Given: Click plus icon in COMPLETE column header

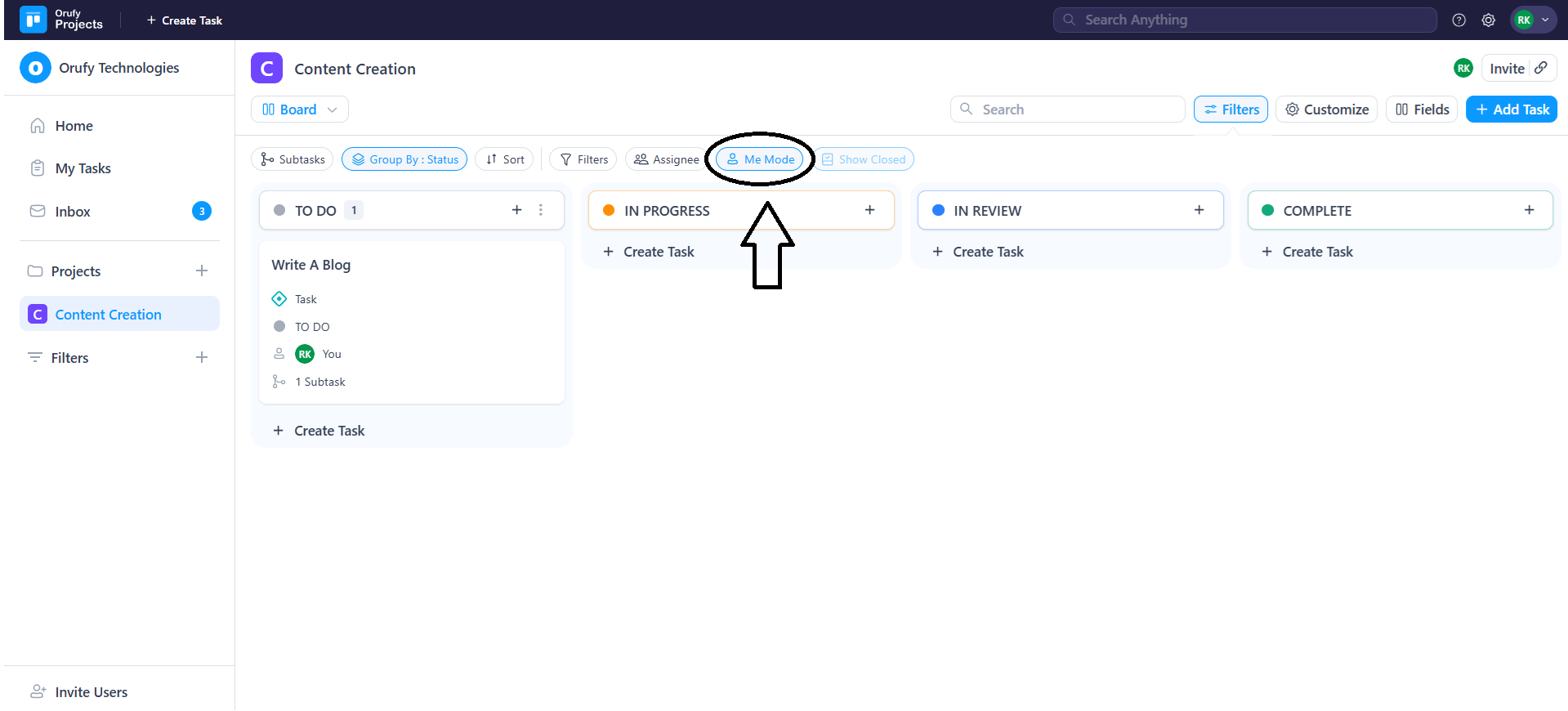Looking at the screenshot, I should point(1529,210).
